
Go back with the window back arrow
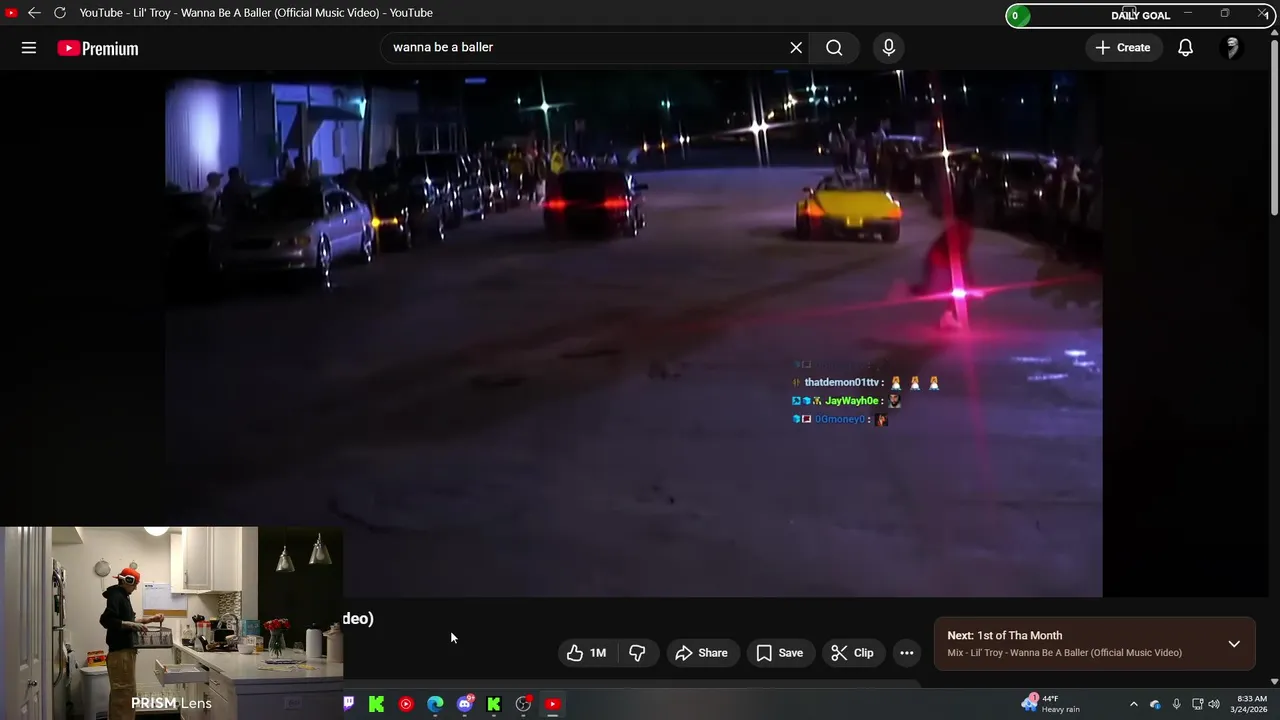pos(34,13)
